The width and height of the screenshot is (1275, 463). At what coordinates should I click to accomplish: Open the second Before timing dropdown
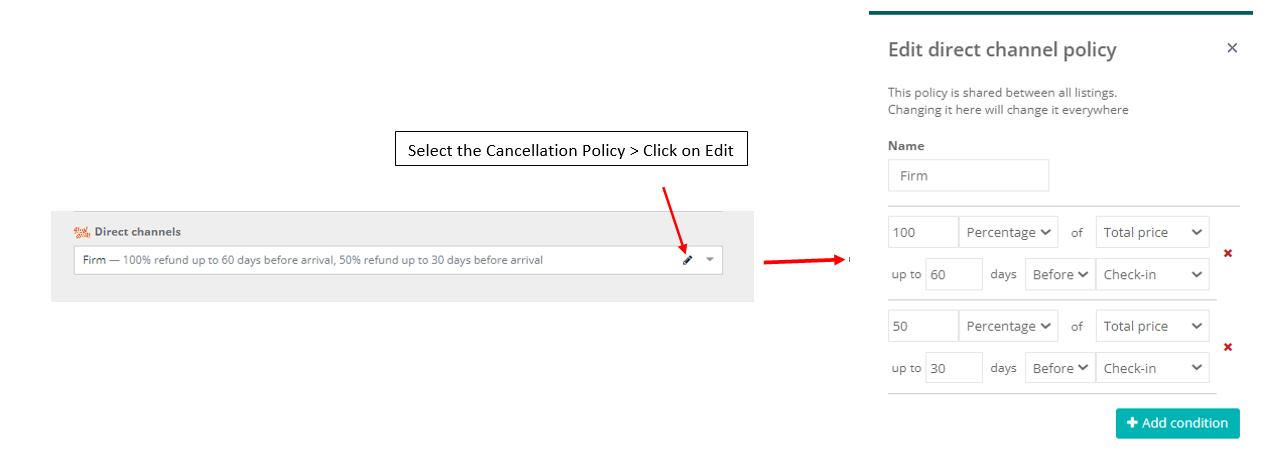[1060, 368]
